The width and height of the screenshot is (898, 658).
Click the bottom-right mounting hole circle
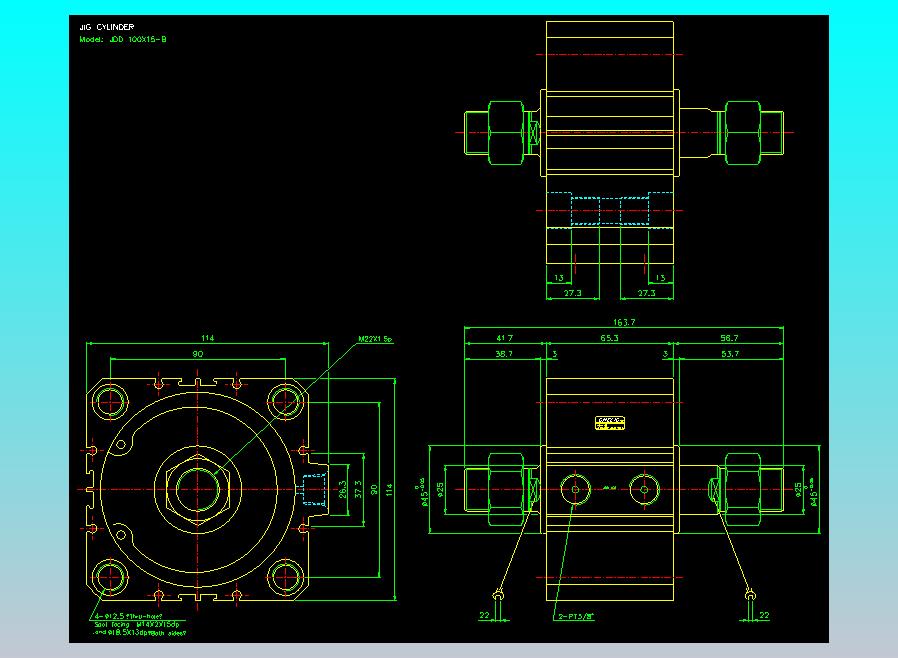pos(285,577)
